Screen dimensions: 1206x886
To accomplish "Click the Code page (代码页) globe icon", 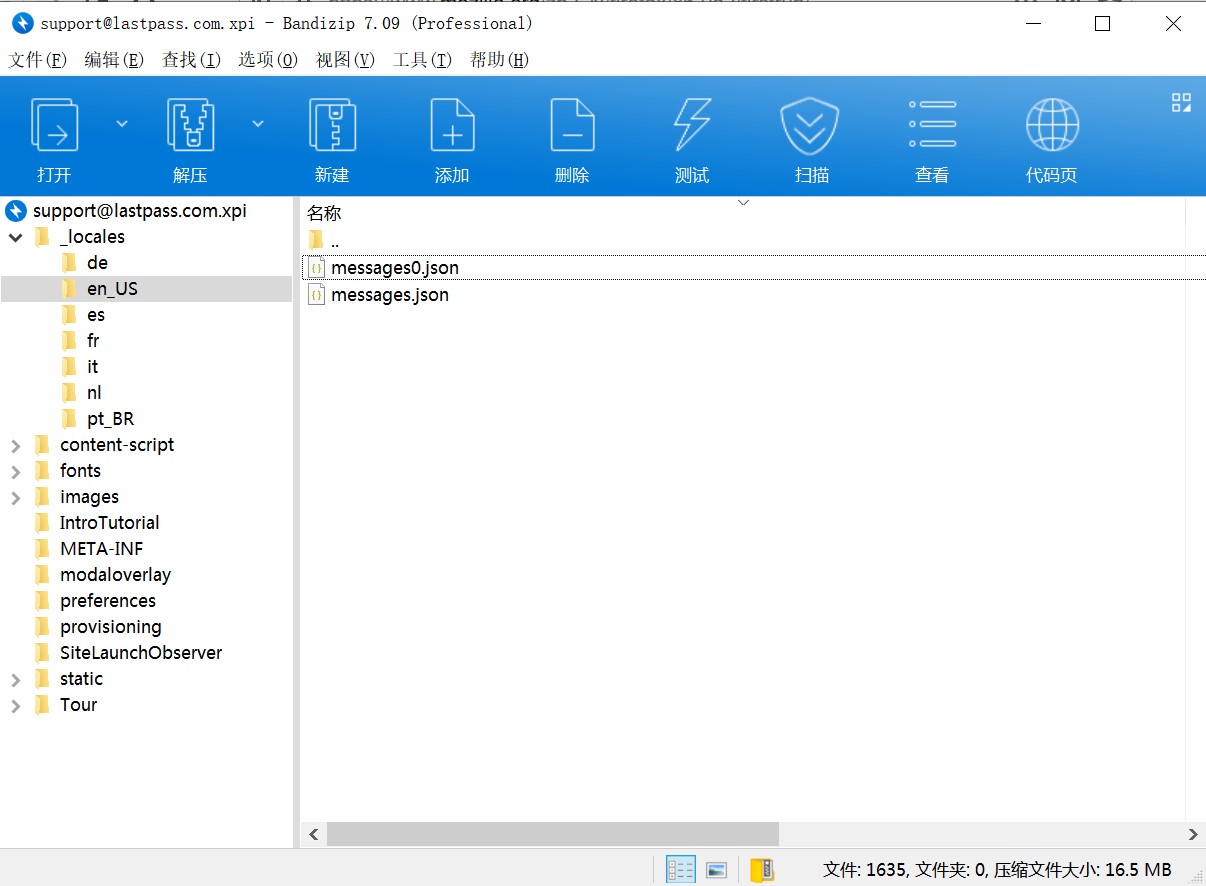I will click(1052, 125).
